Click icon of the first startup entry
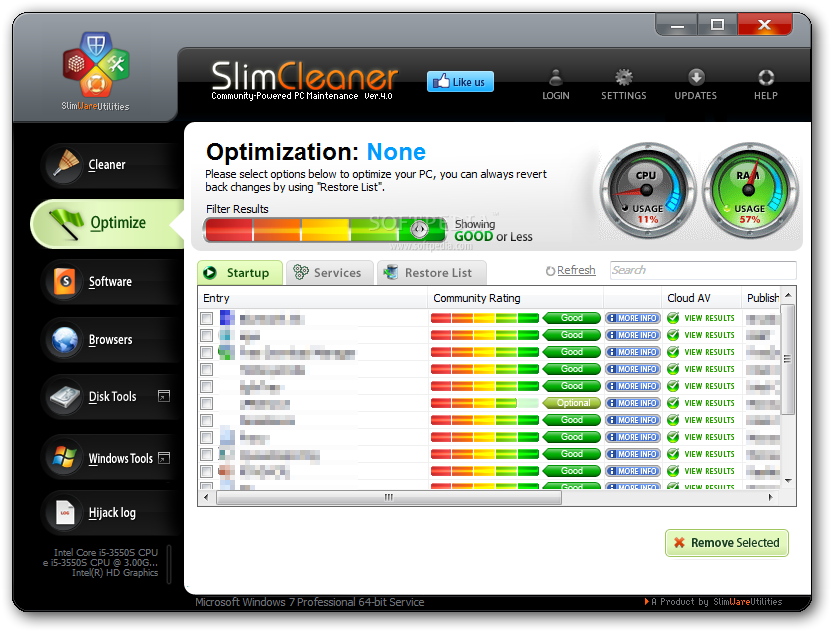This screenshot has width=832, height=632. tap(227, 318)
